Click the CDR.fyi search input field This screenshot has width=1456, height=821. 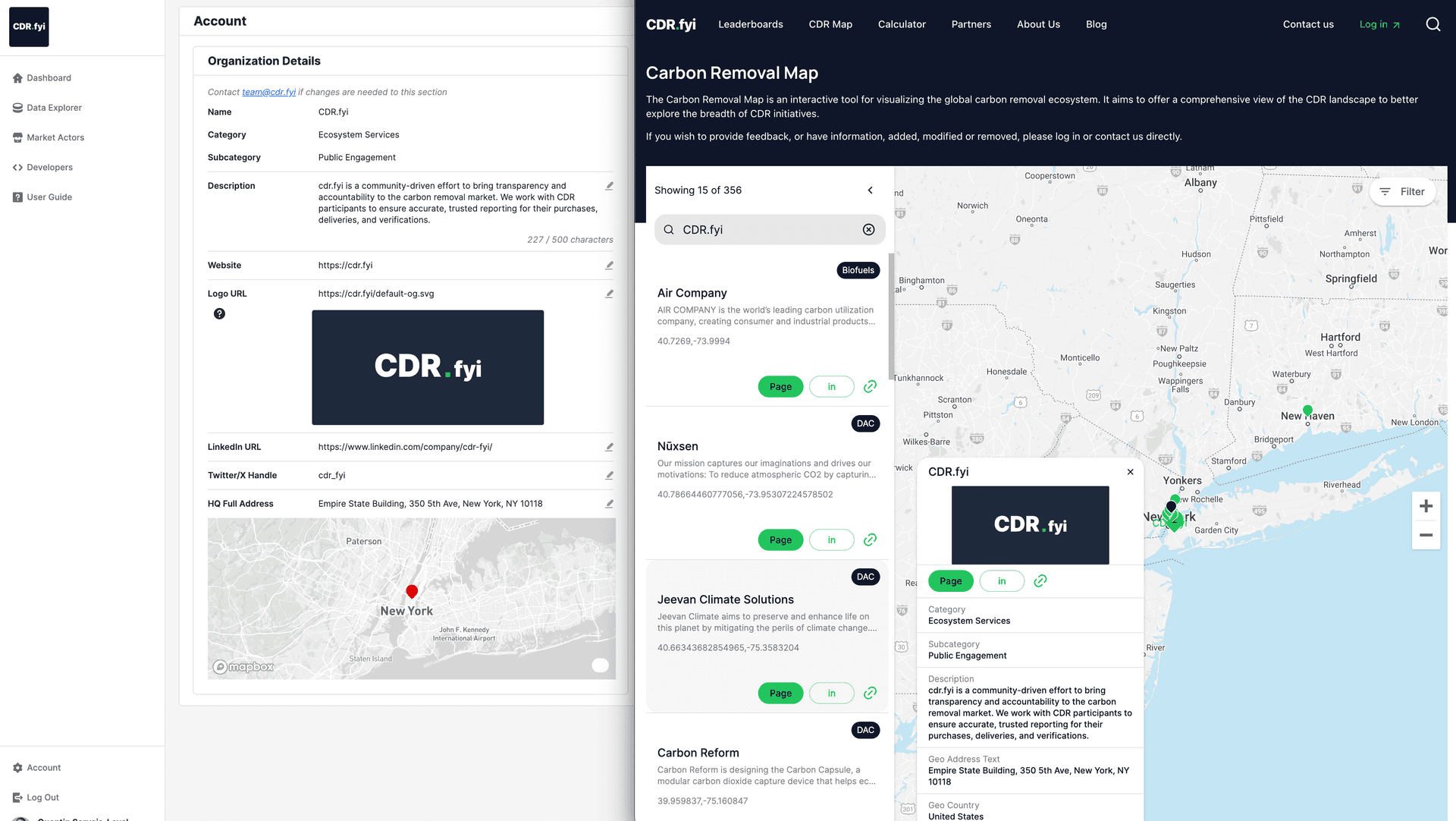[770, 230]
